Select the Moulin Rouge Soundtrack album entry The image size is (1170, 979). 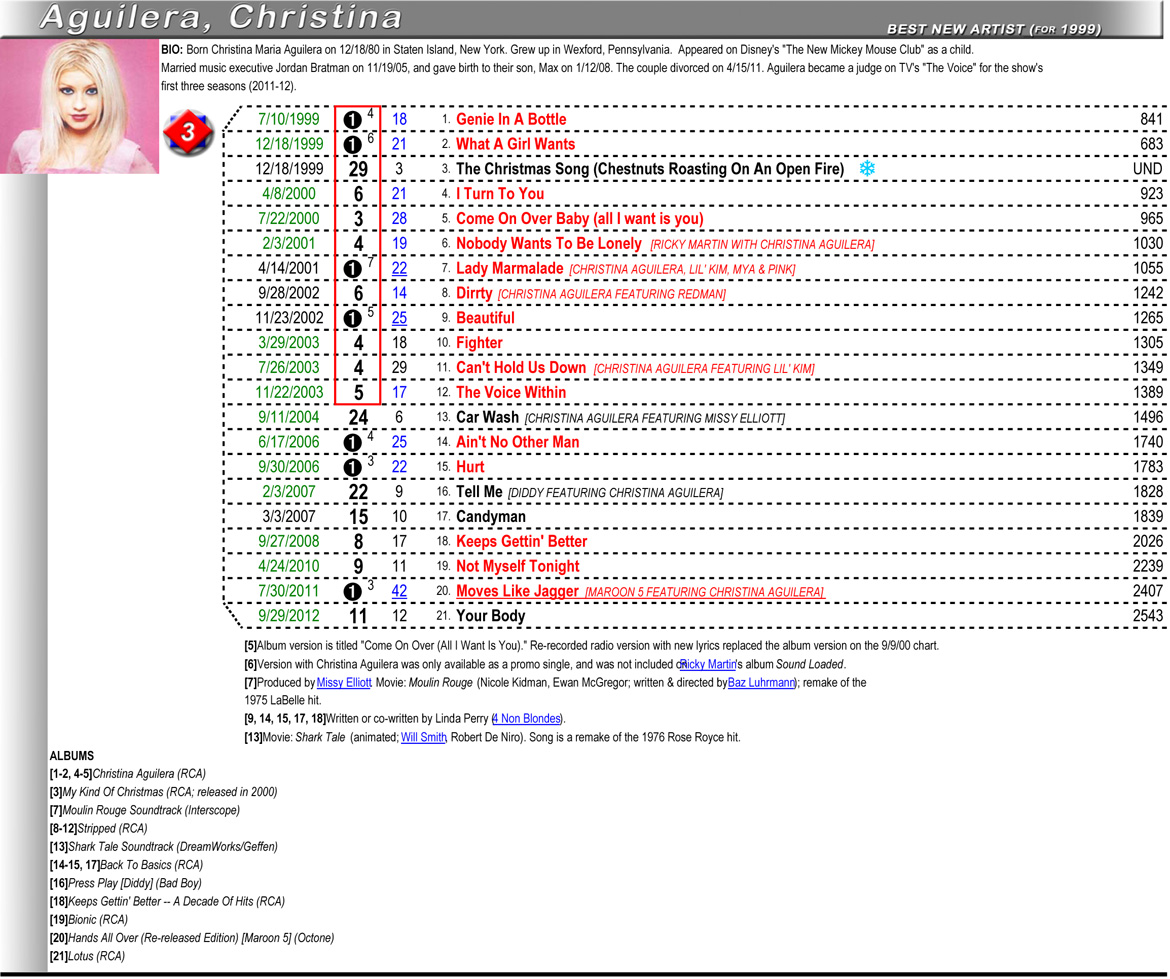145,810
